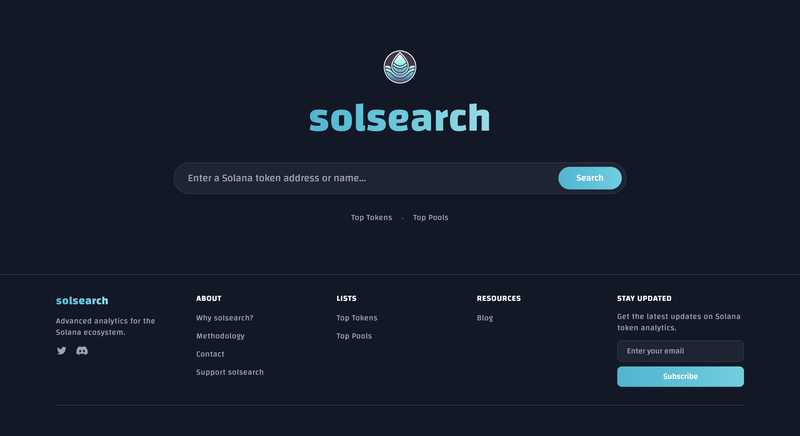800x436 pixels.
Task: Open Top Tokens link below search bar
Action: 371,217
